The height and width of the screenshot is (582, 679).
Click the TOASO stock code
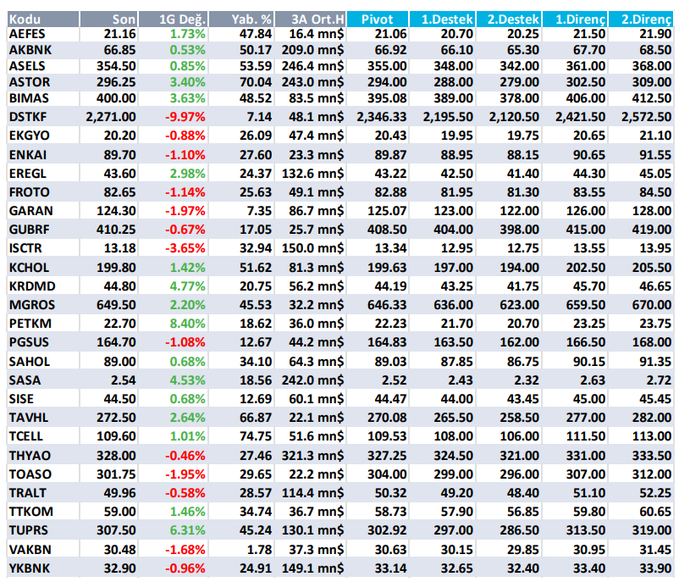click(x=30, y=474)
